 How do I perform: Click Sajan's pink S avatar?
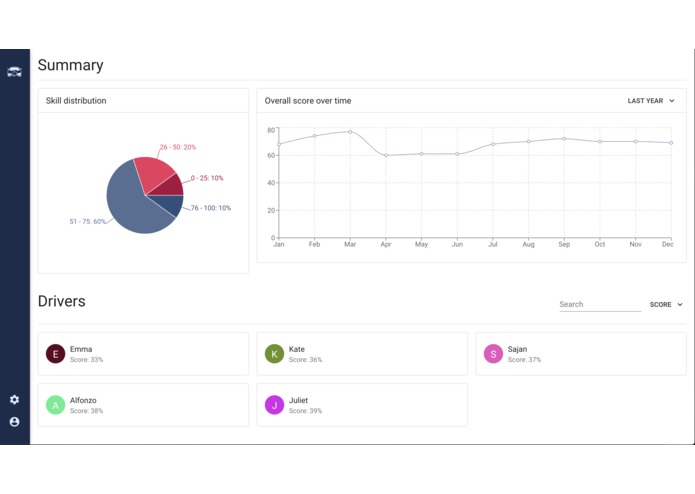tap(493, 354)
